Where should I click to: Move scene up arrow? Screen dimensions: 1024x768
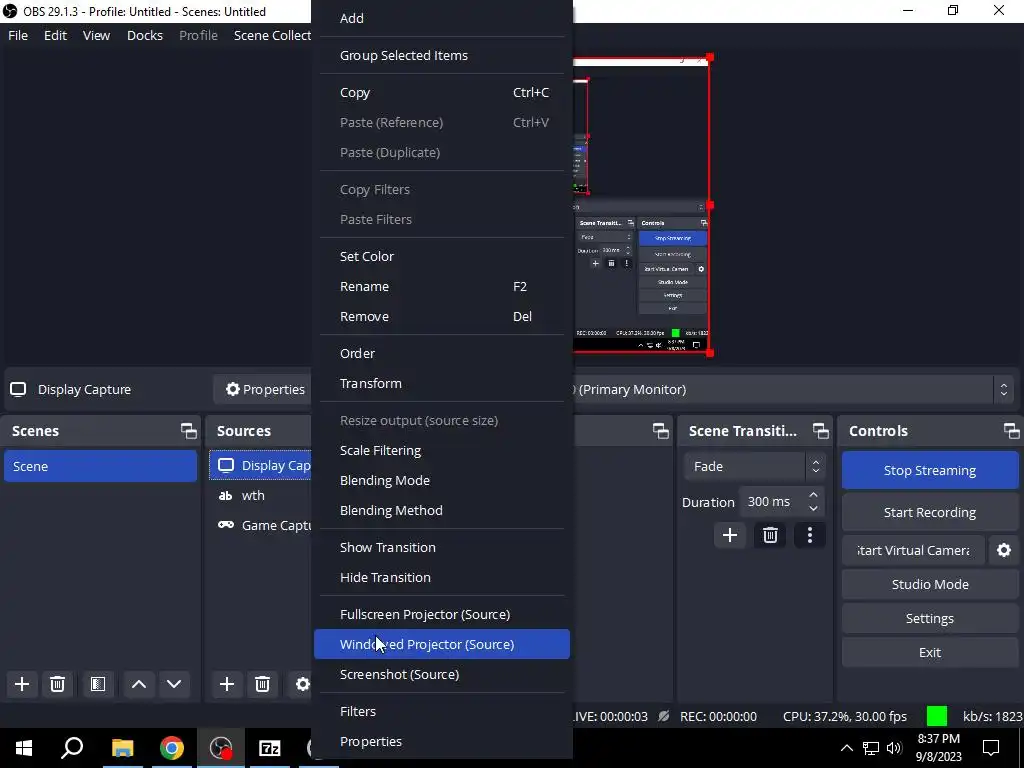[138, 684]
